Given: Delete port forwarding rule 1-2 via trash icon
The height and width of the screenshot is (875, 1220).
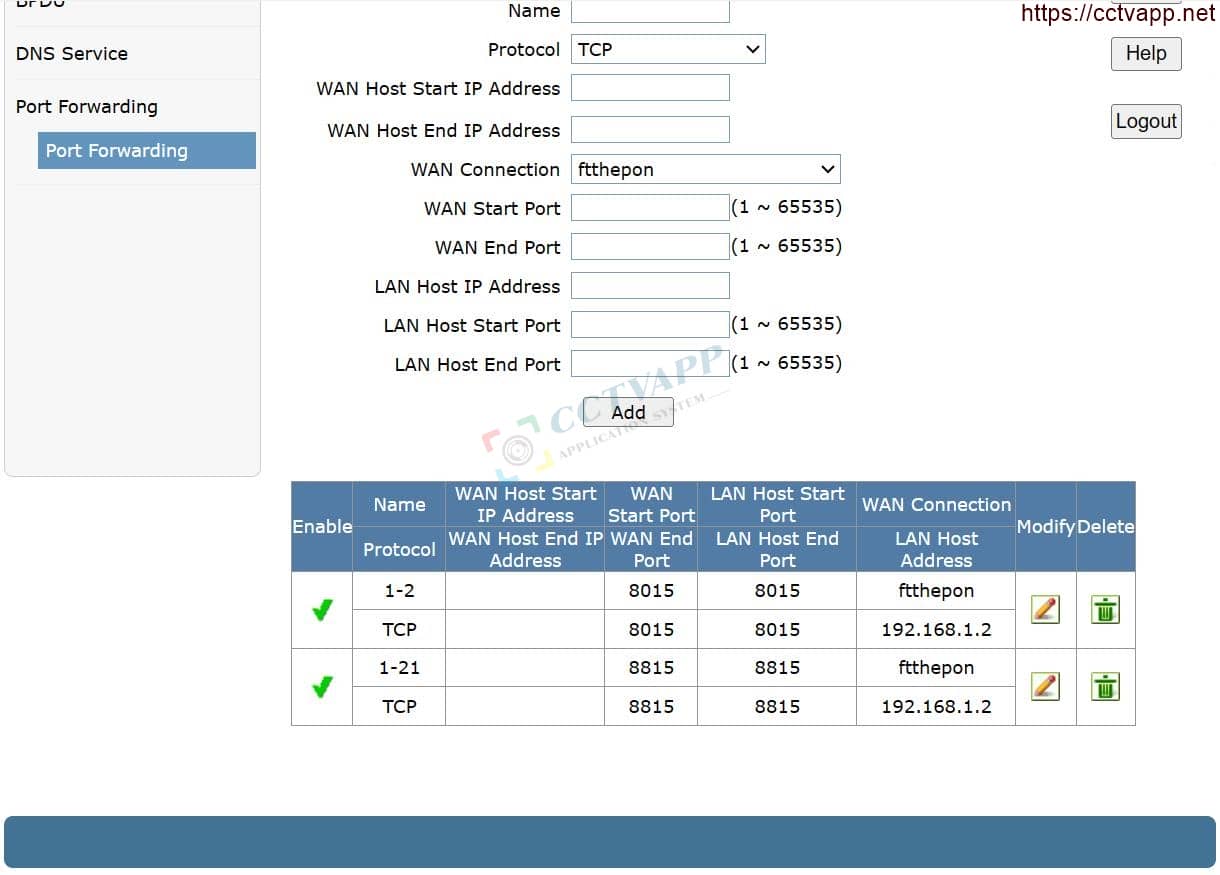Looking at the screenshot, I should click(x=1104, y=609).
